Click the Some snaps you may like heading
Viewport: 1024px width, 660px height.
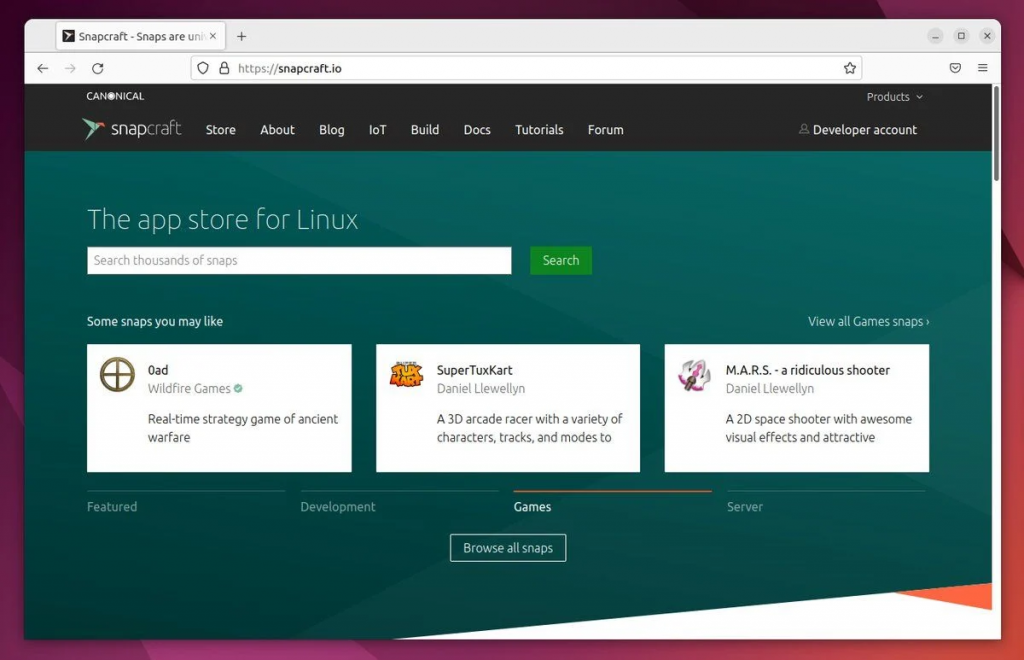coord(155,321)
